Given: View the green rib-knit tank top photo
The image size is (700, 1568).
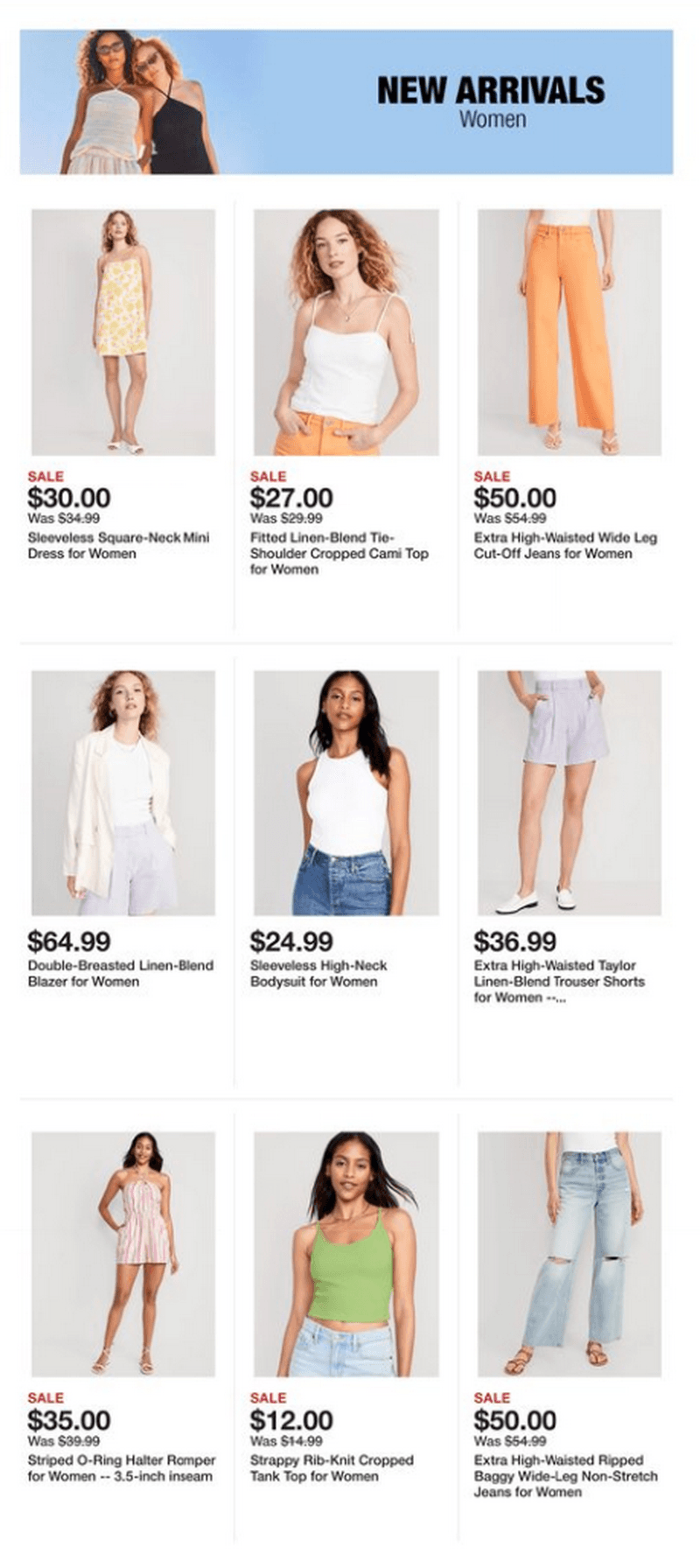Looking at the screenshot, I should pos(346,1254).
